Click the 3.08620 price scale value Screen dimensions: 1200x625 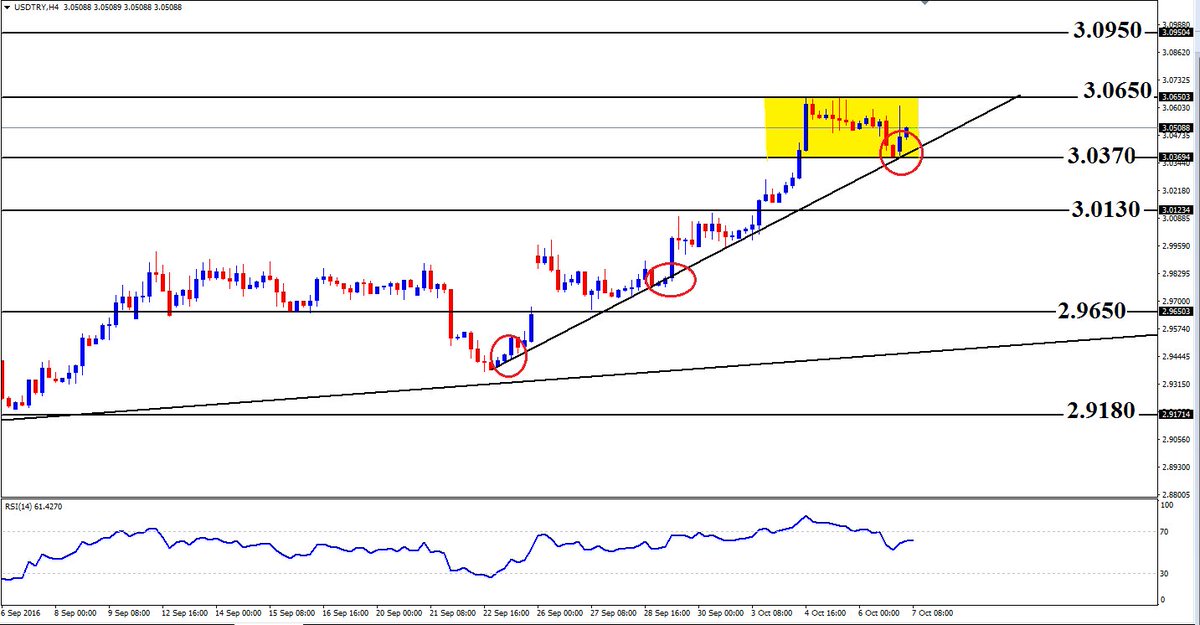[x=1176, y=51]
